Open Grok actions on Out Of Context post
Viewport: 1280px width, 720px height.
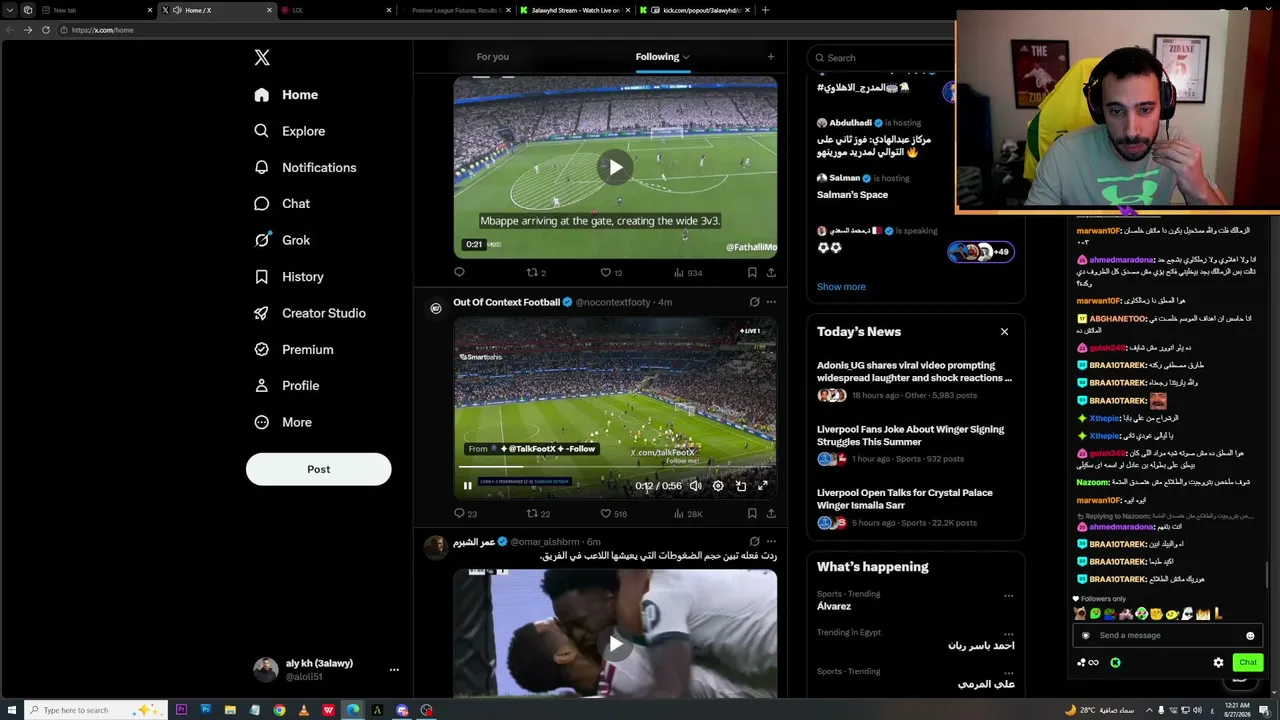[x=754, y=302]
